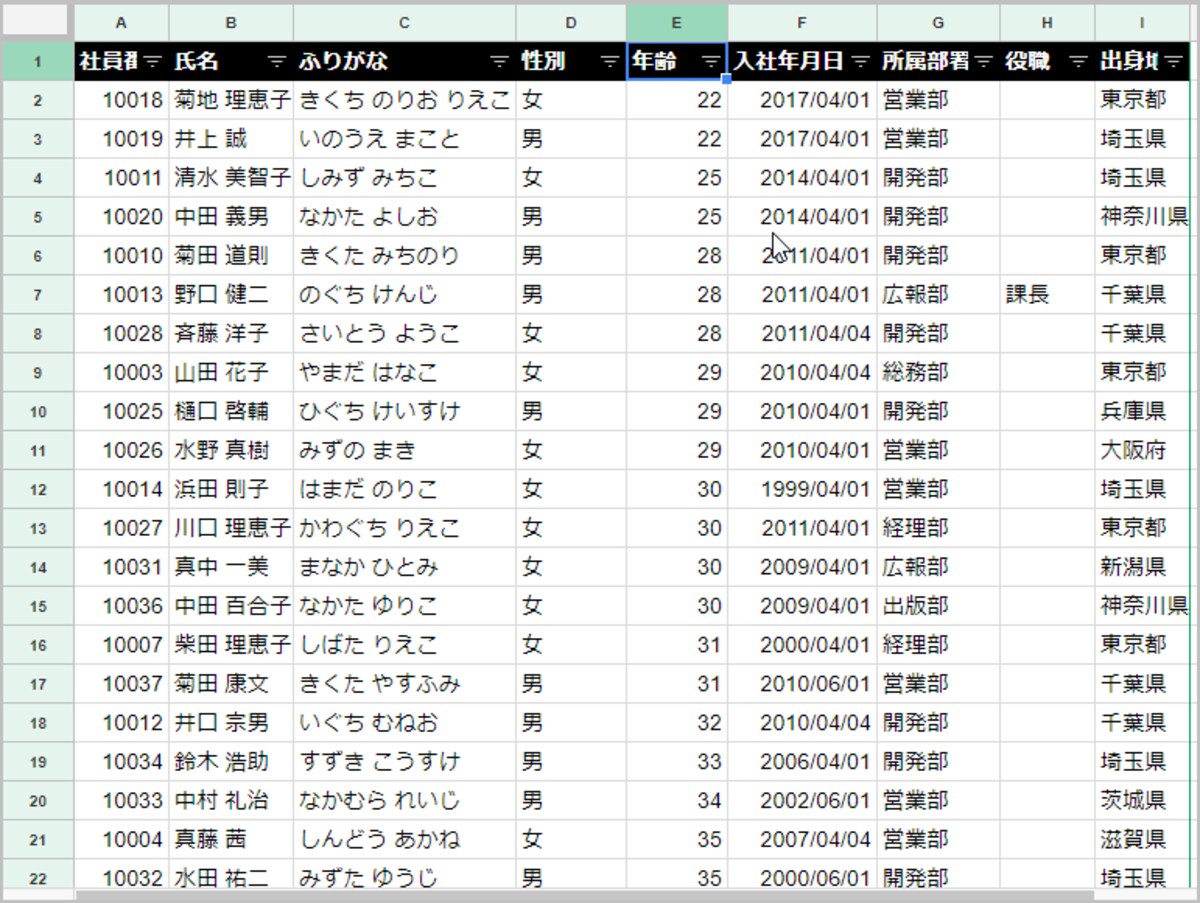Click cell 1999/04/01

coord(802,490)
